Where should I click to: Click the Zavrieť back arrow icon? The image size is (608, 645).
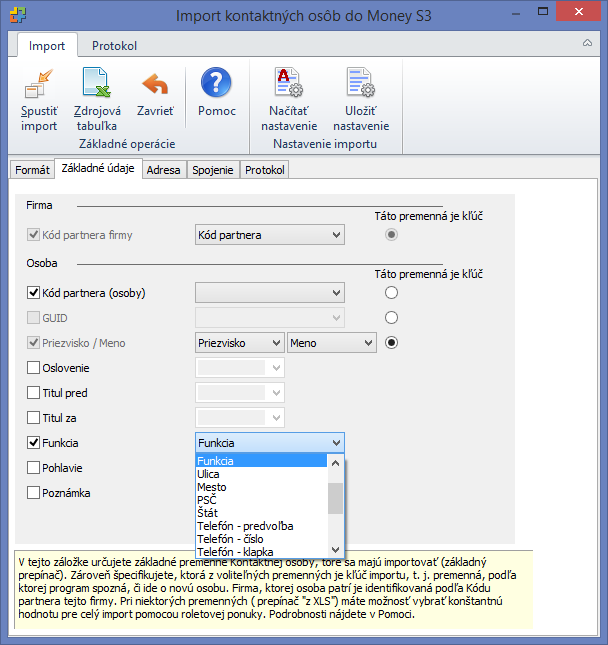coord(155,84)
